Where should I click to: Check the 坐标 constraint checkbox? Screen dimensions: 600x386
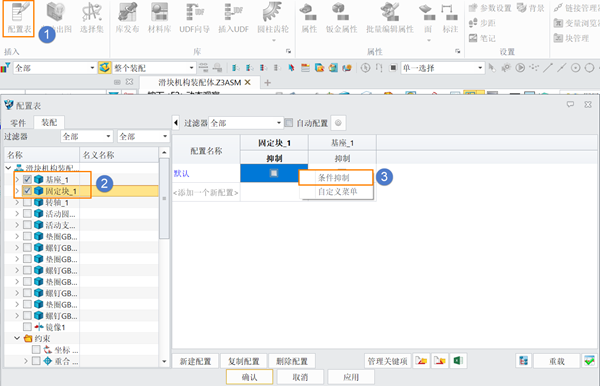pos(36,349)
